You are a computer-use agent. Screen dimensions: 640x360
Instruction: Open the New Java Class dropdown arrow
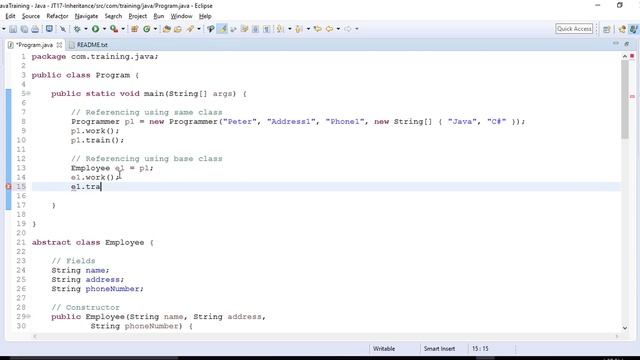[x=156, y=29]
